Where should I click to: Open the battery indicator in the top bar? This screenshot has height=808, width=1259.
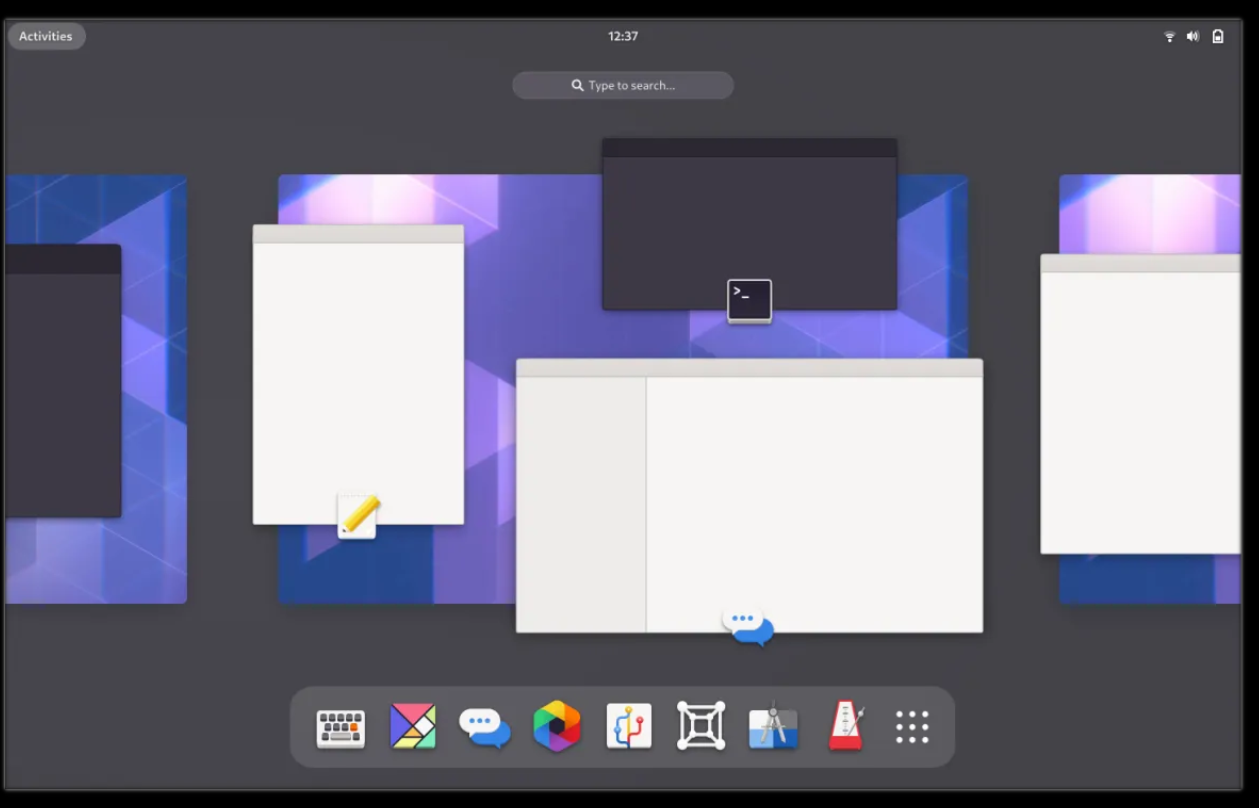(1217, 36)
